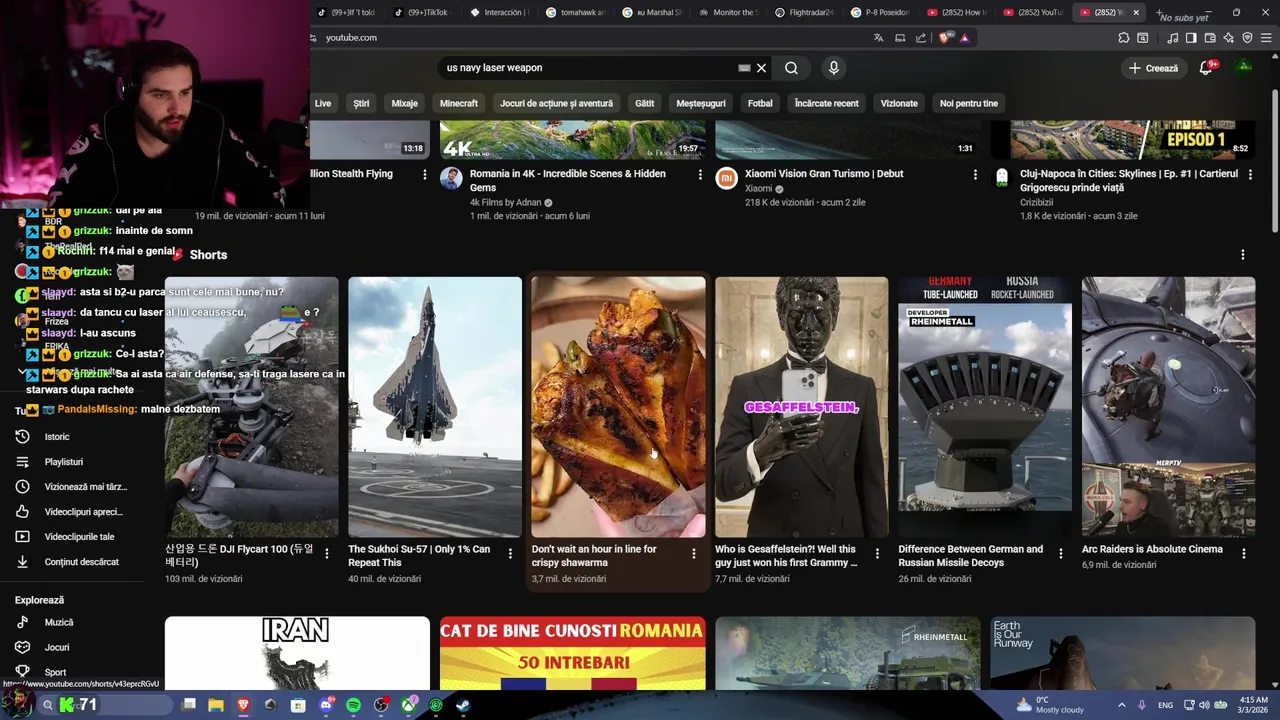The height and width of the screenshot is (720, 1280).
Task: Open on-screen keyboard icon in search box
Action: coord(744,68)
